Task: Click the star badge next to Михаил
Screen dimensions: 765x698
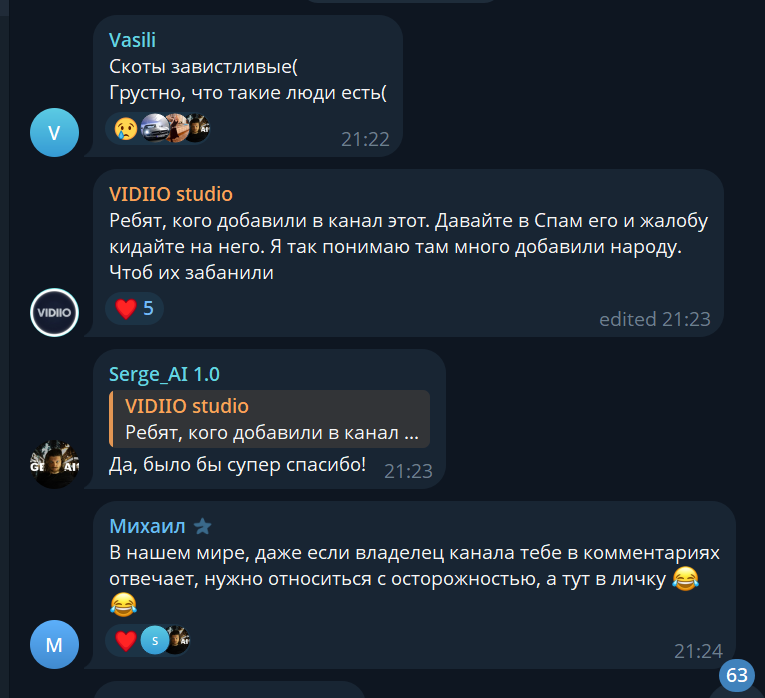Action: tap(202, 526)
